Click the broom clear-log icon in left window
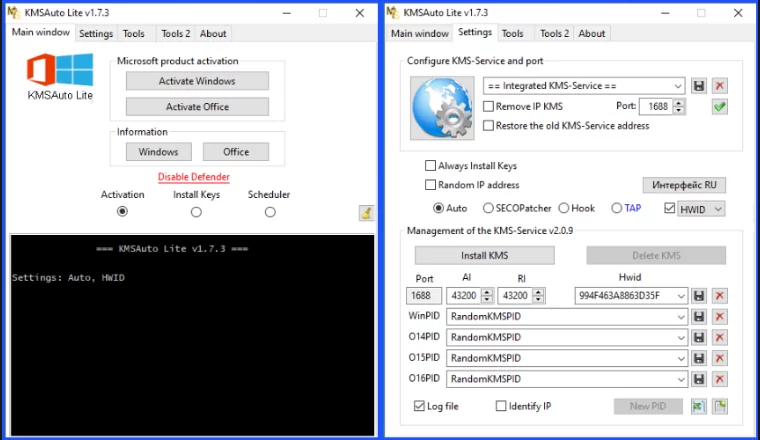Image resolution: width=760 pixels, height=440 pixels. (366, 213)
